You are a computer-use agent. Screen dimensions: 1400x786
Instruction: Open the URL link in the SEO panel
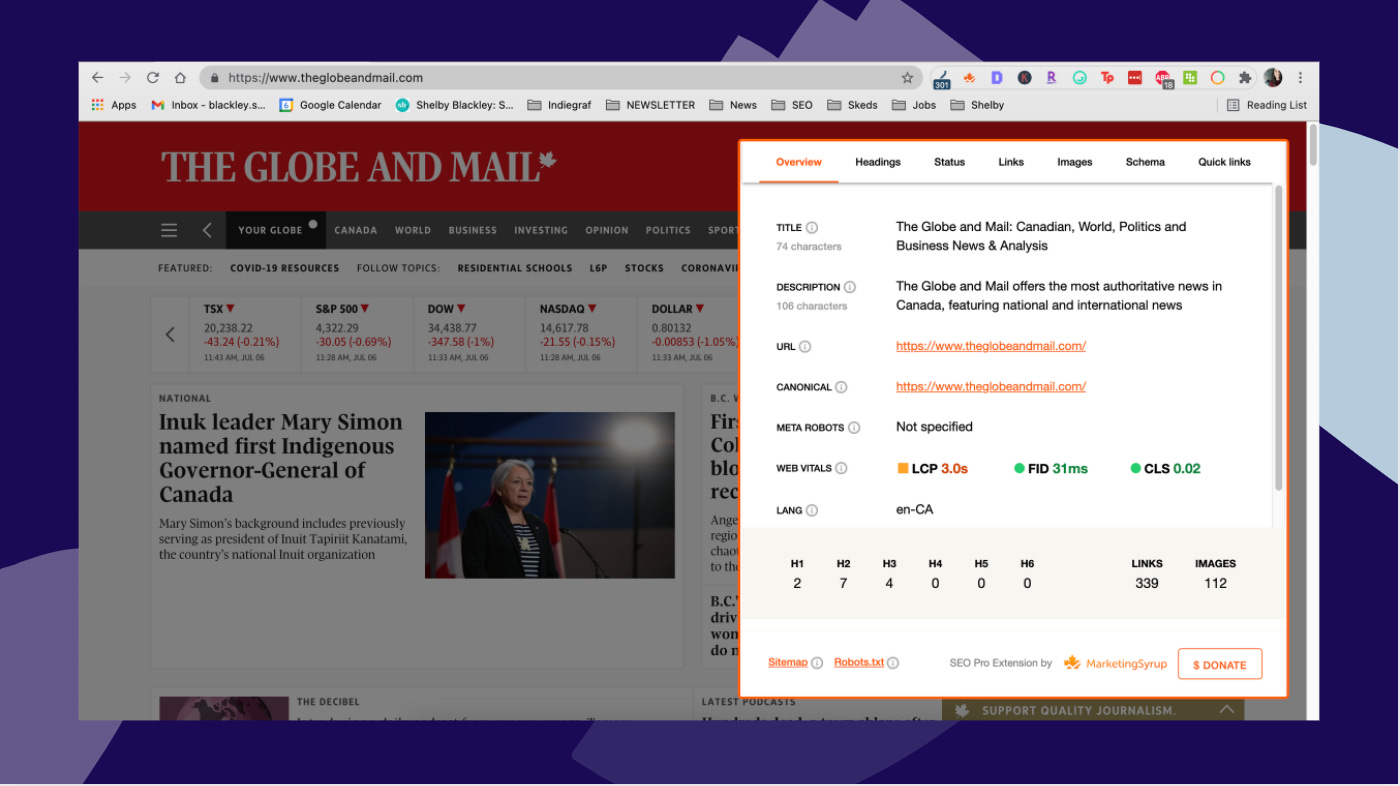click(x=991, y=346)
